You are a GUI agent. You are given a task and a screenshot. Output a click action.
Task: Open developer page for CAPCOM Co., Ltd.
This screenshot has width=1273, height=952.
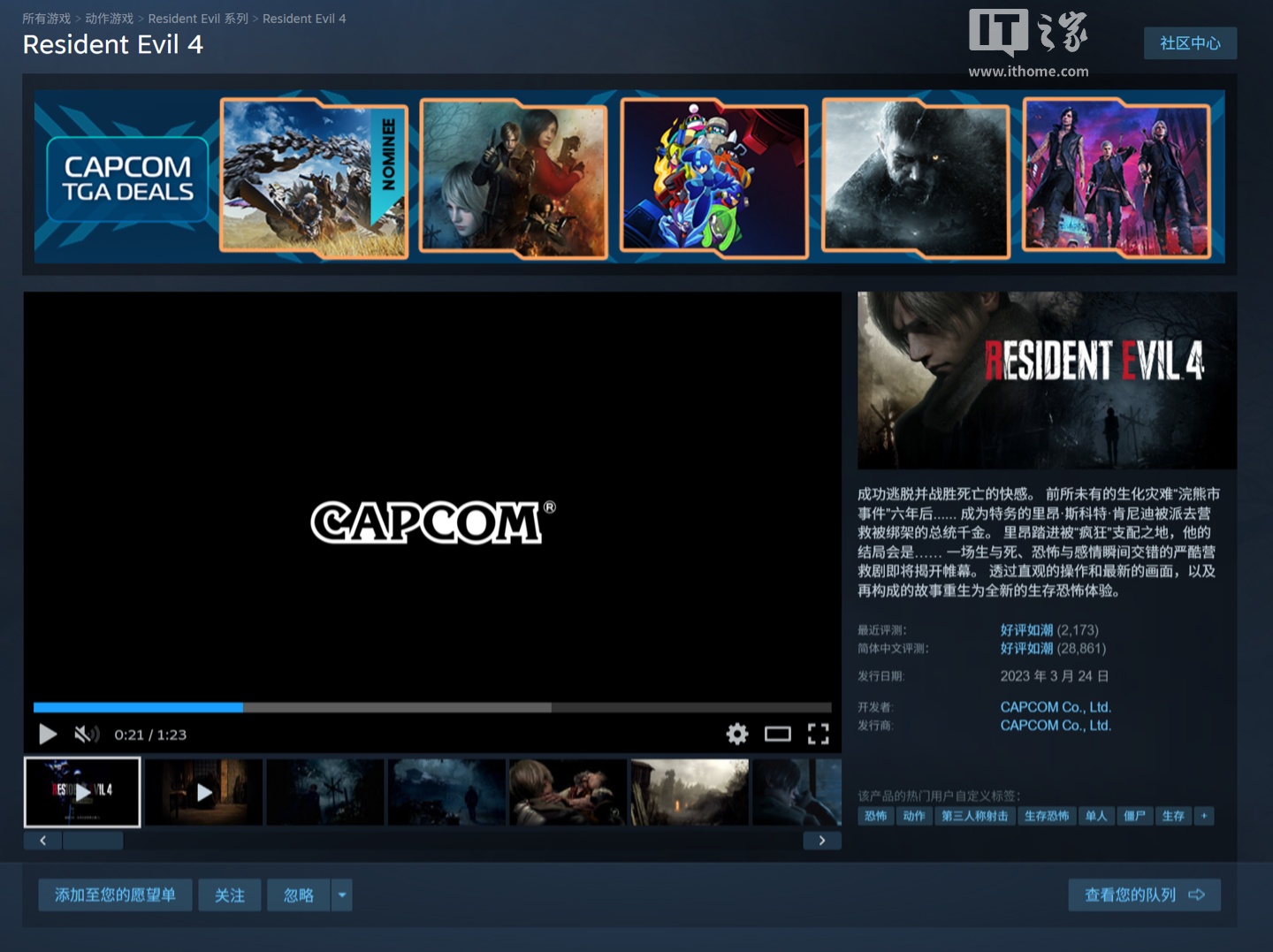point(1055,707)
